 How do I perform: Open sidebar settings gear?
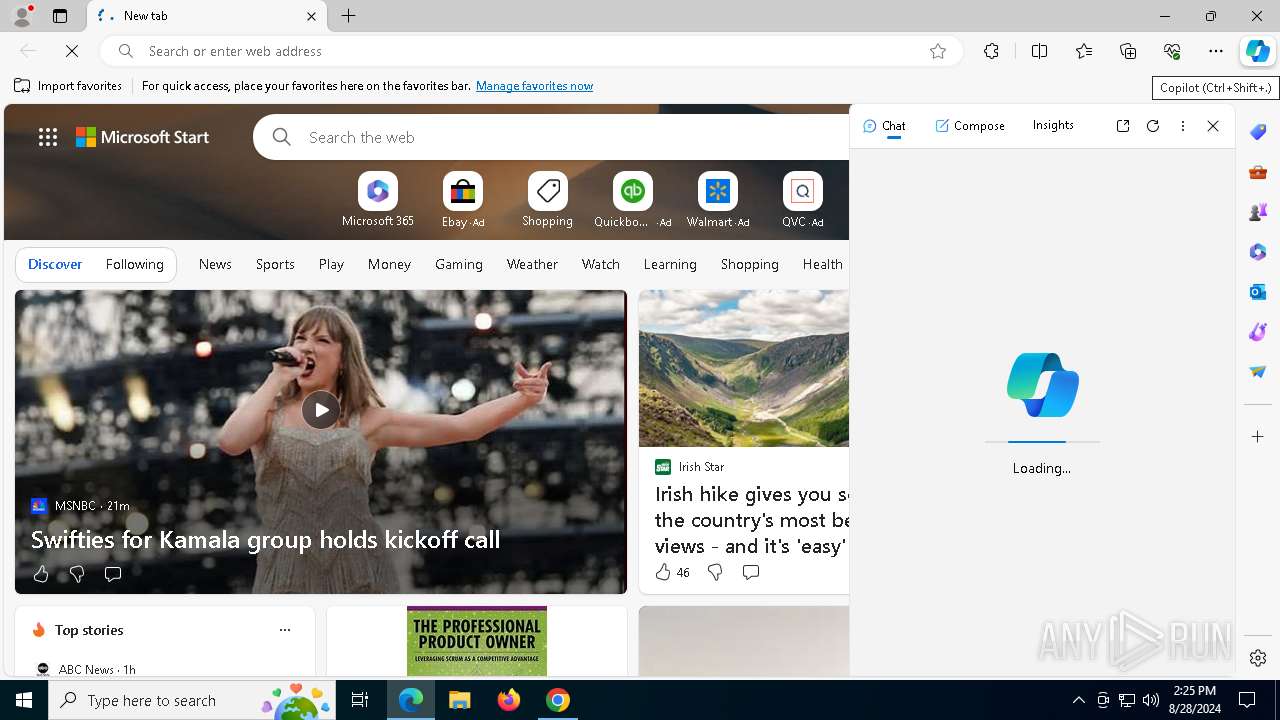click(1258, 658)
